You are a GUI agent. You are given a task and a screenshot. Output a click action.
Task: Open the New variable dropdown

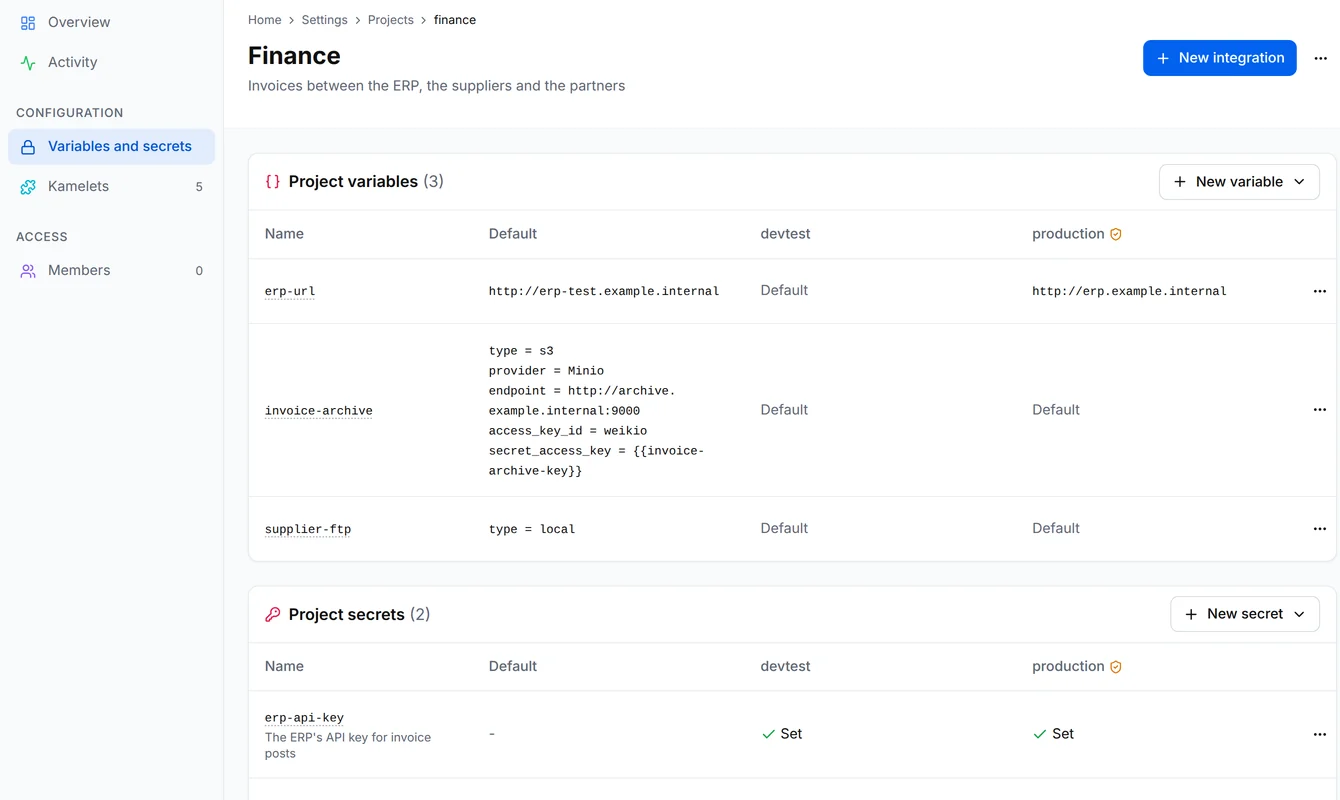[1239, 182]
